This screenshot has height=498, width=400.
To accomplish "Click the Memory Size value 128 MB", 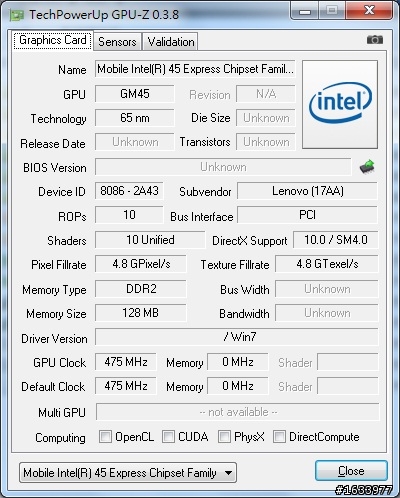I will 141,313.
